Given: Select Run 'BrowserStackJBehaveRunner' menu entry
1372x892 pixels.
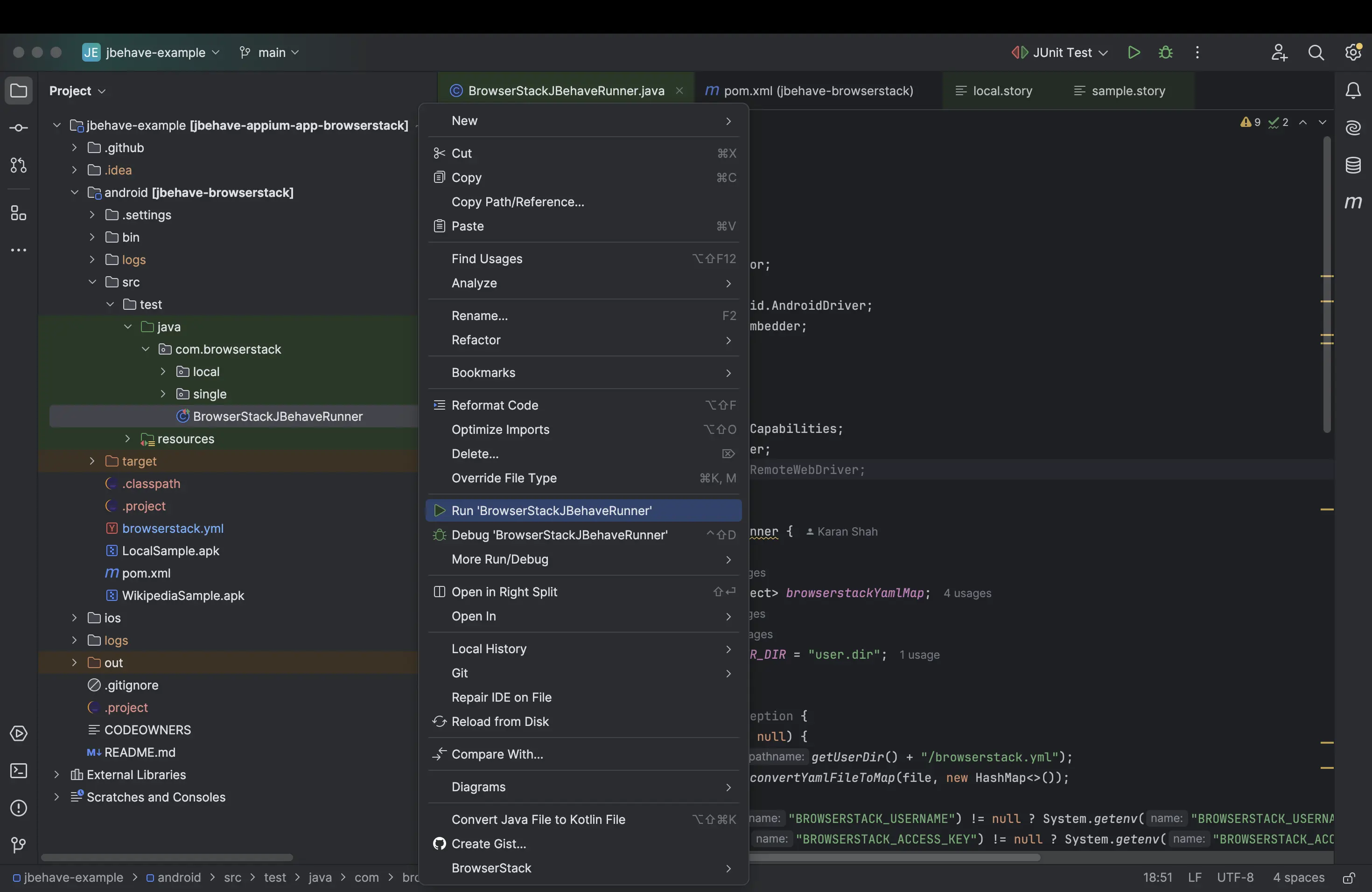Looking at the screenshot, I should coord(551,510).
